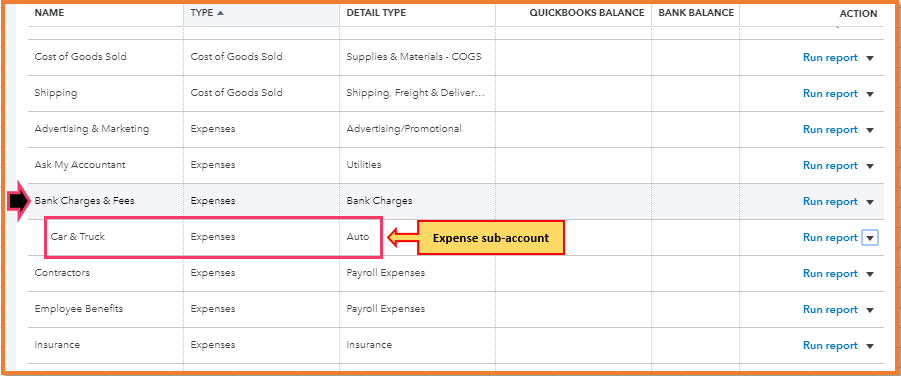Open Run report dropdown for Insurance
This screenshot has width=901, height=376.
click(x=869, y=346)
